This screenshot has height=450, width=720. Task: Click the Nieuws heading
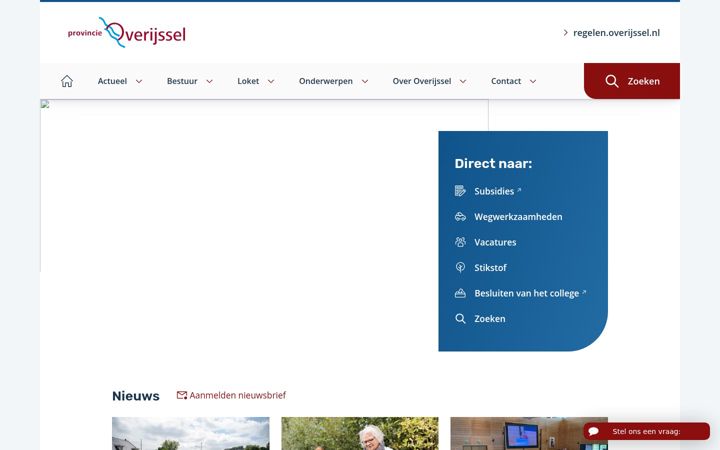pos(135,395)
